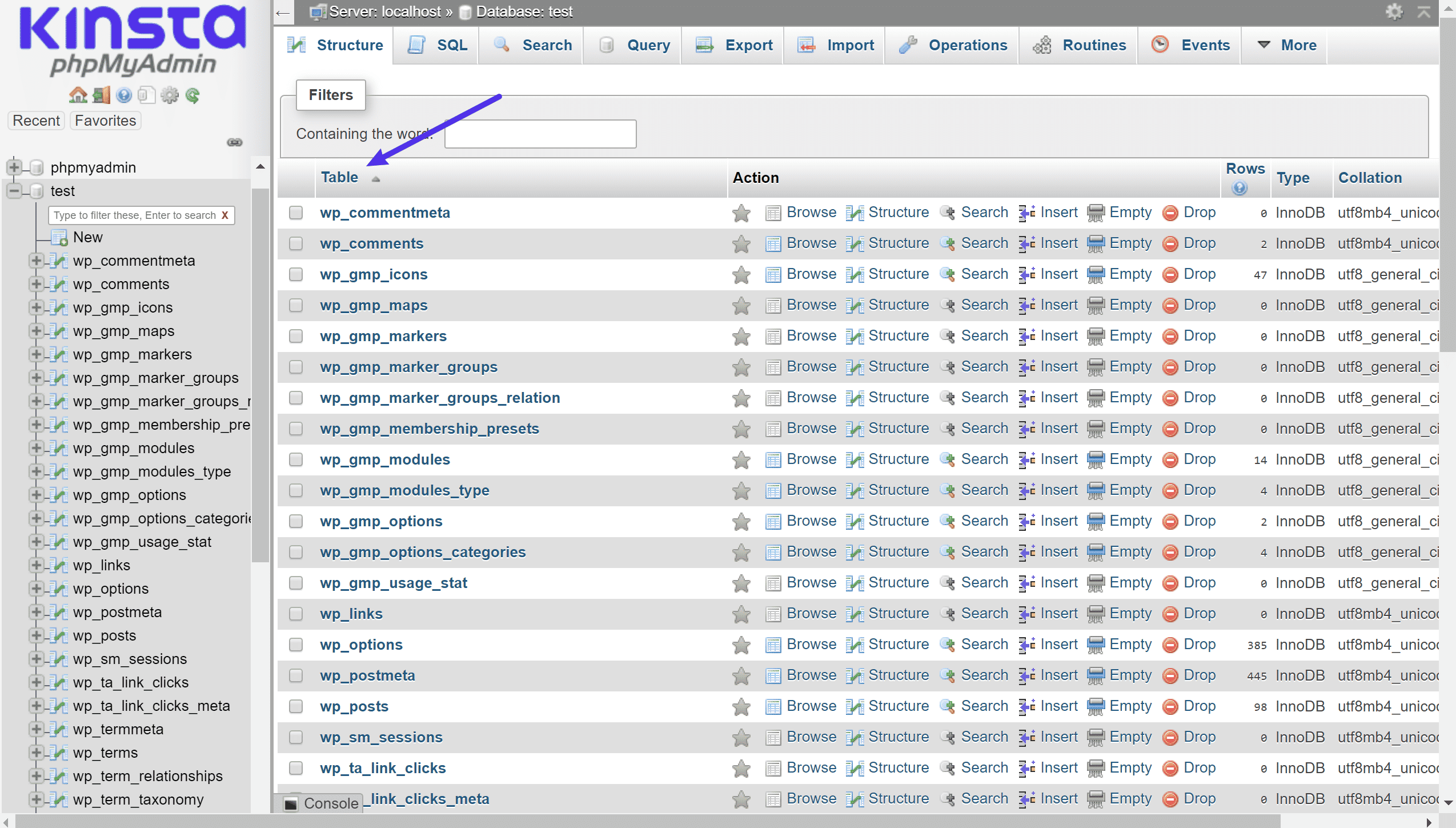The width and height of the screenshot is (1456, 828).
Task: Click the Empty icon for wp_gmp_markers
Action: [1097, 336]
